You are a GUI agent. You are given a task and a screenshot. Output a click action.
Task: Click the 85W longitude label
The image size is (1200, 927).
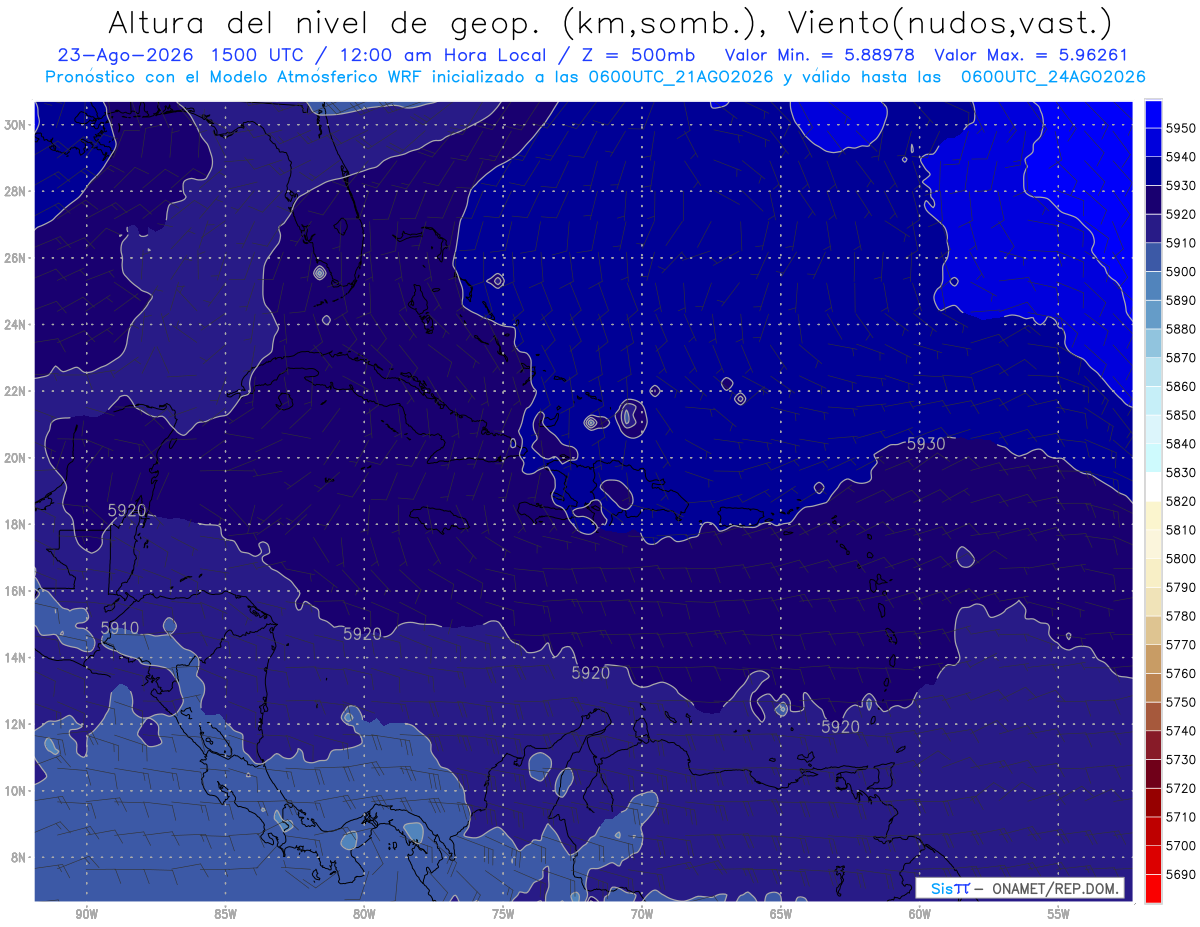tap(225, 915)
